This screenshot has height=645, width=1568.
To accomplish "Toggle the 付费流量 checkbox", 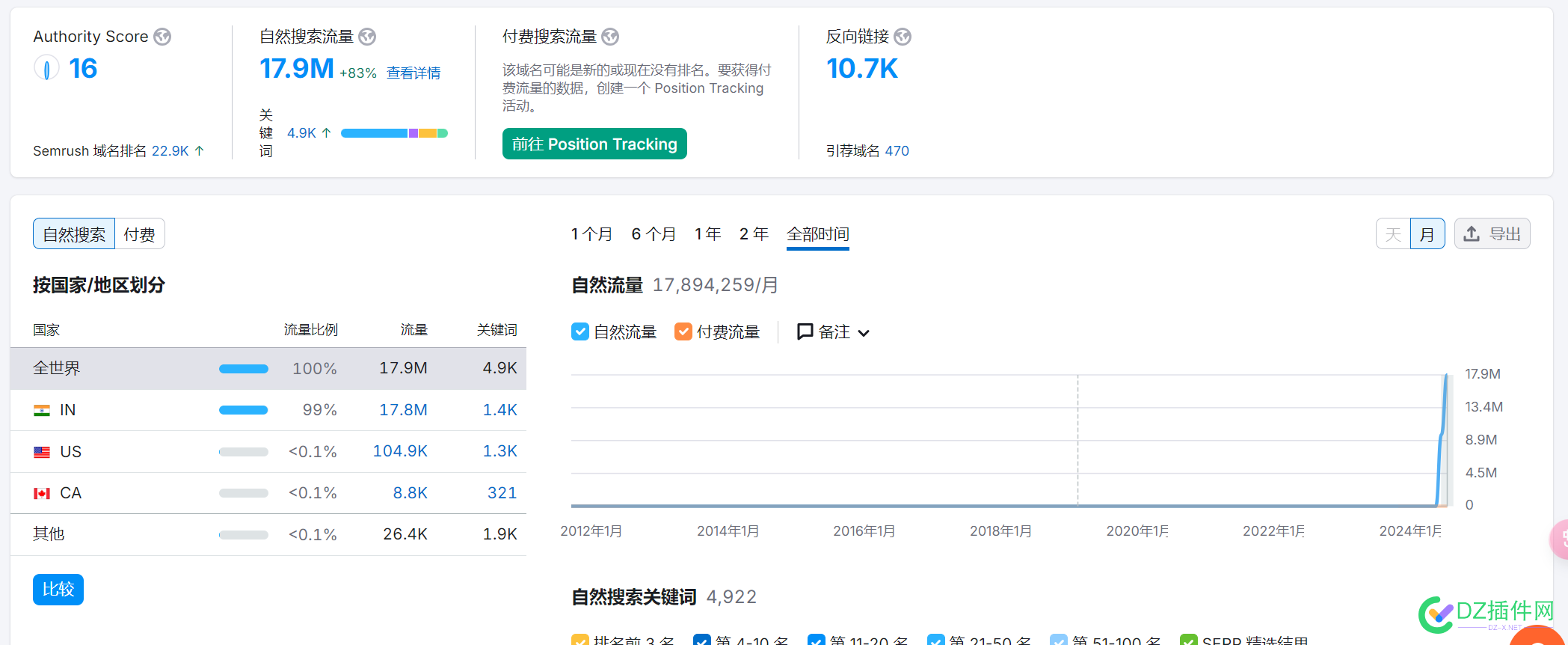I will point(683,331).
